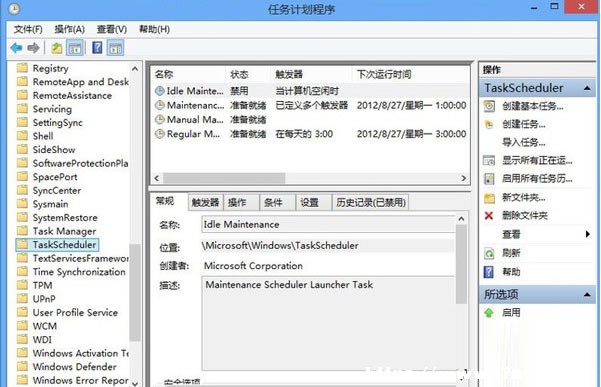Open the 历史记录(已禁用) tab
This screenshot has height=387, width=601.
coord(371,202)
